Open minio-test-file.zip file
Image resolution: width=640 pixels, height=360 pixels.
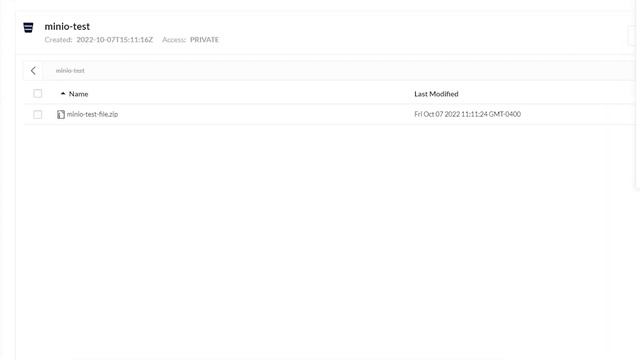92,114
